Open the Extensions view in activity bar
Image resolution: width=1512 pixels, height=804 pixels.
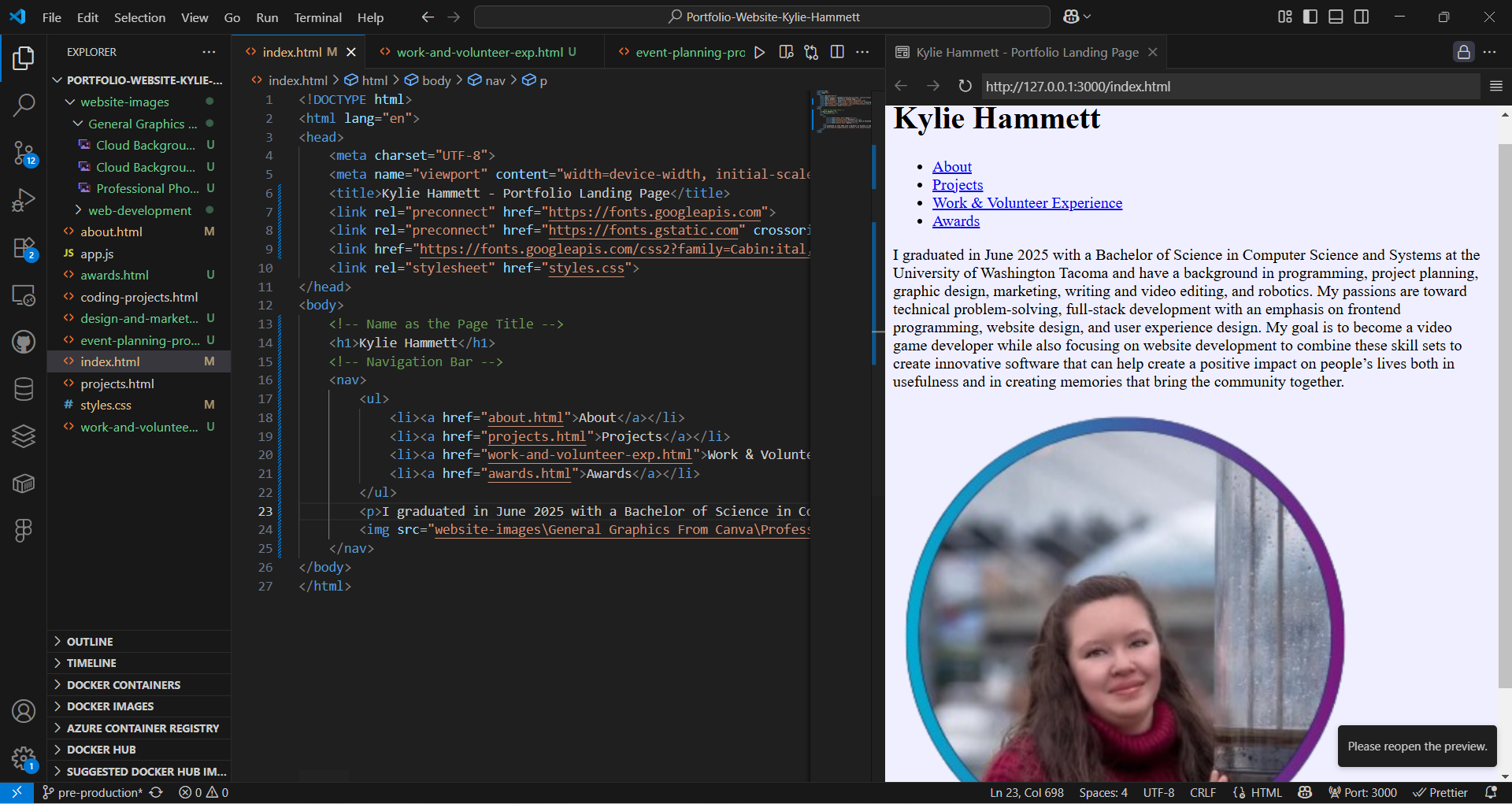[x=24, y=248]
